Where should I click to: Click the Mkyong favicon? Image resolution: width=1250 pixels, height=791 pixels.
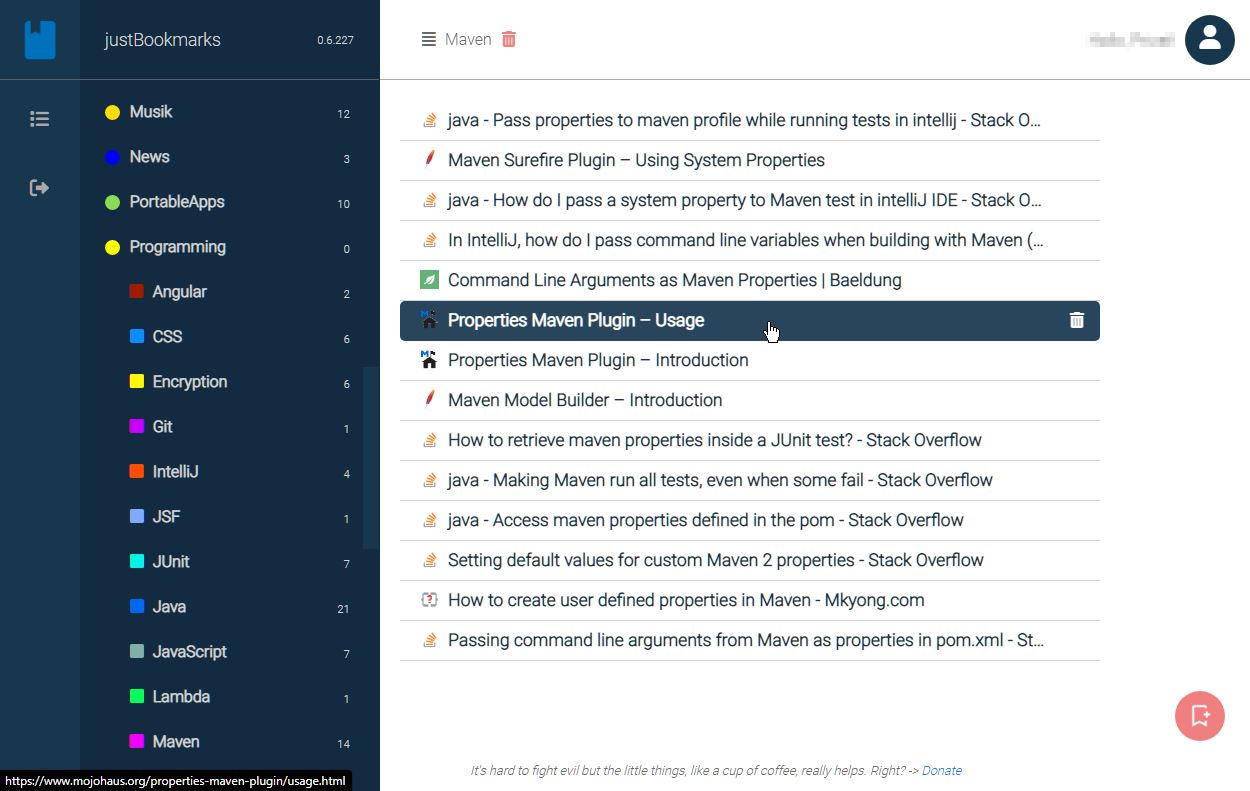click(x=429, y=600)
